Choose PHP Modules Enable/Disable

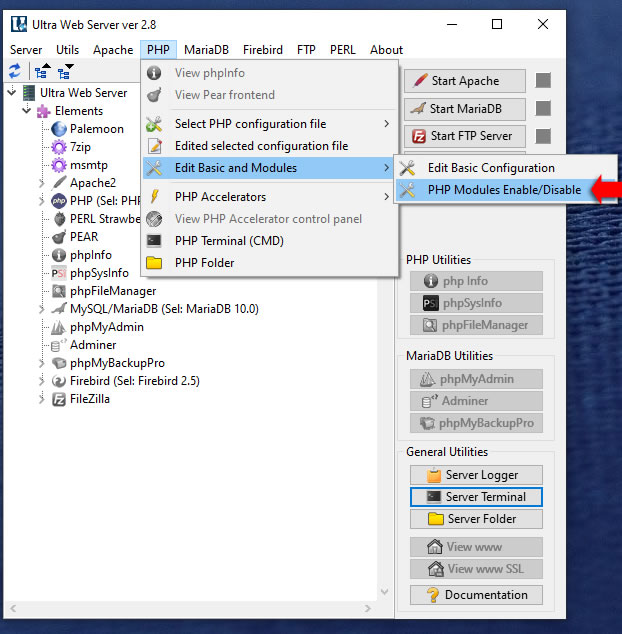(x=506, y=190)
